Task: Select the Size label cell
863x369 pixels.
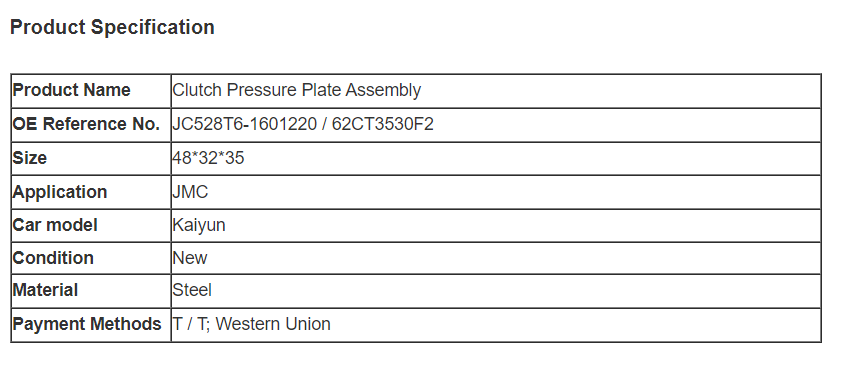Action: [x=91, y=158]
